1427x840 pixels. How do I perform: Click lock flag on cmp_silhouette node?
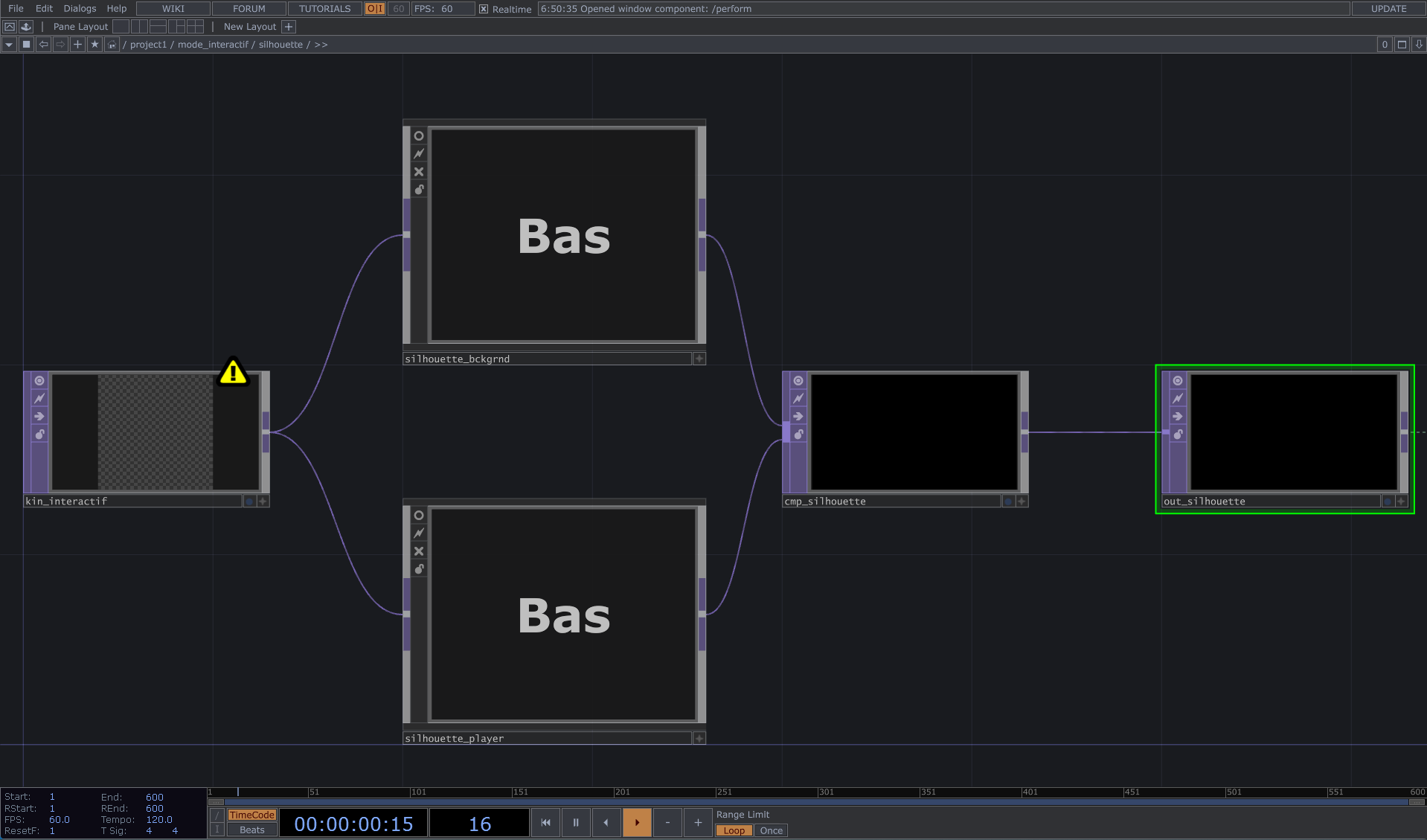(798, 435)
